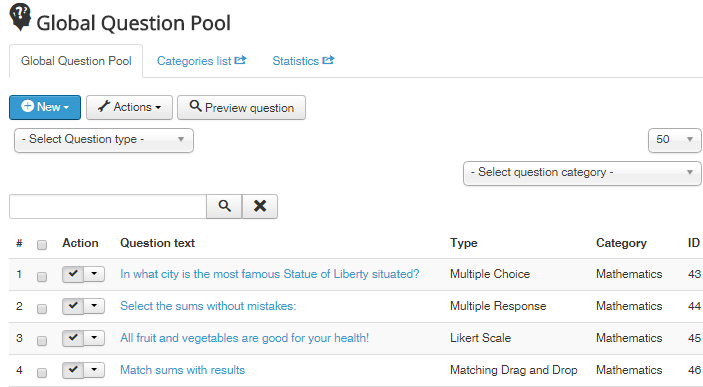703x387 pixels.
Task: Click the Preview question button
Action: tap(241, 107)
